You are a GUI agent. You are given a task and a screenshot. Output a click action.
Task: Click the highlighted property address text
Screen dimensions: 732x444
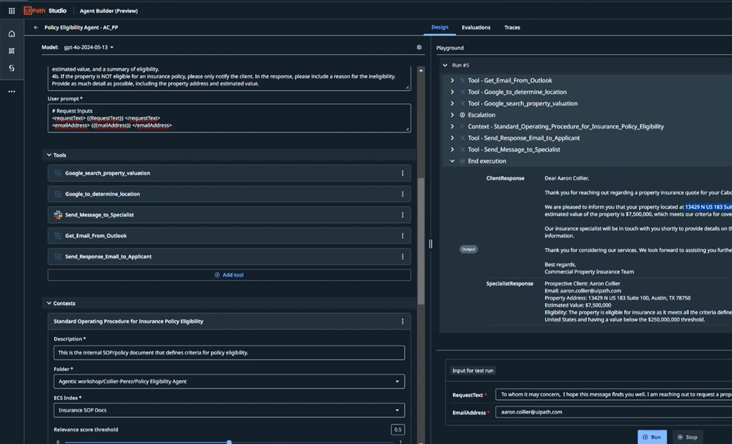pyautogui.click(x=708, y=207)
